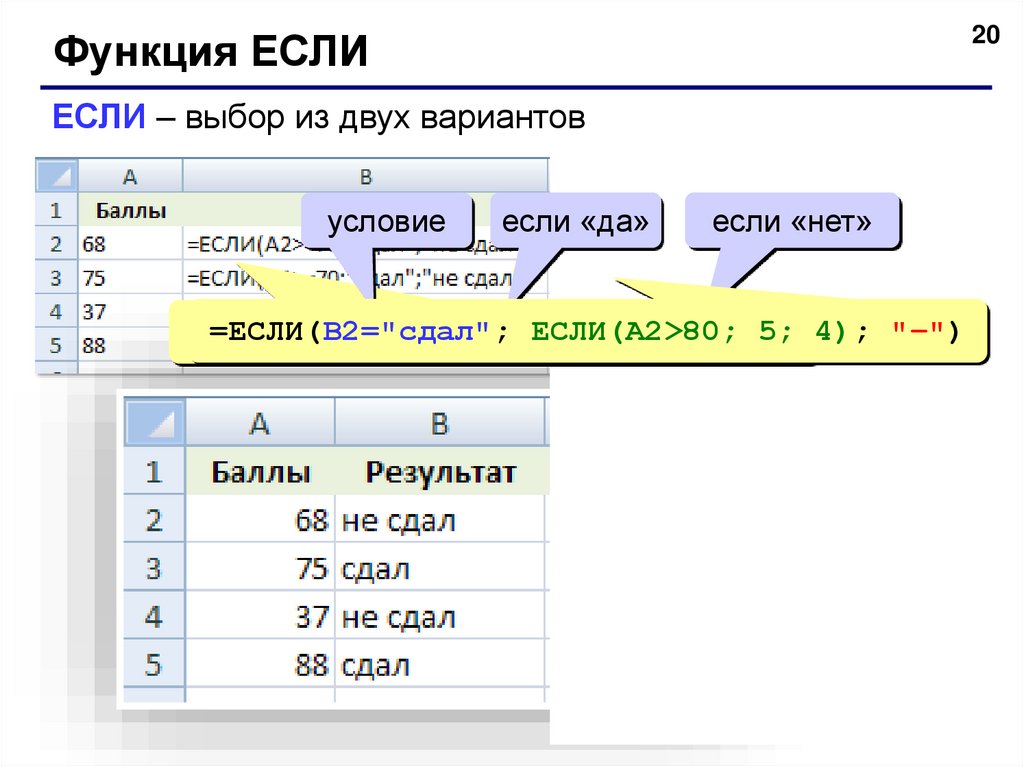Select column A header in the formula spreadsheet

(130, 176)
